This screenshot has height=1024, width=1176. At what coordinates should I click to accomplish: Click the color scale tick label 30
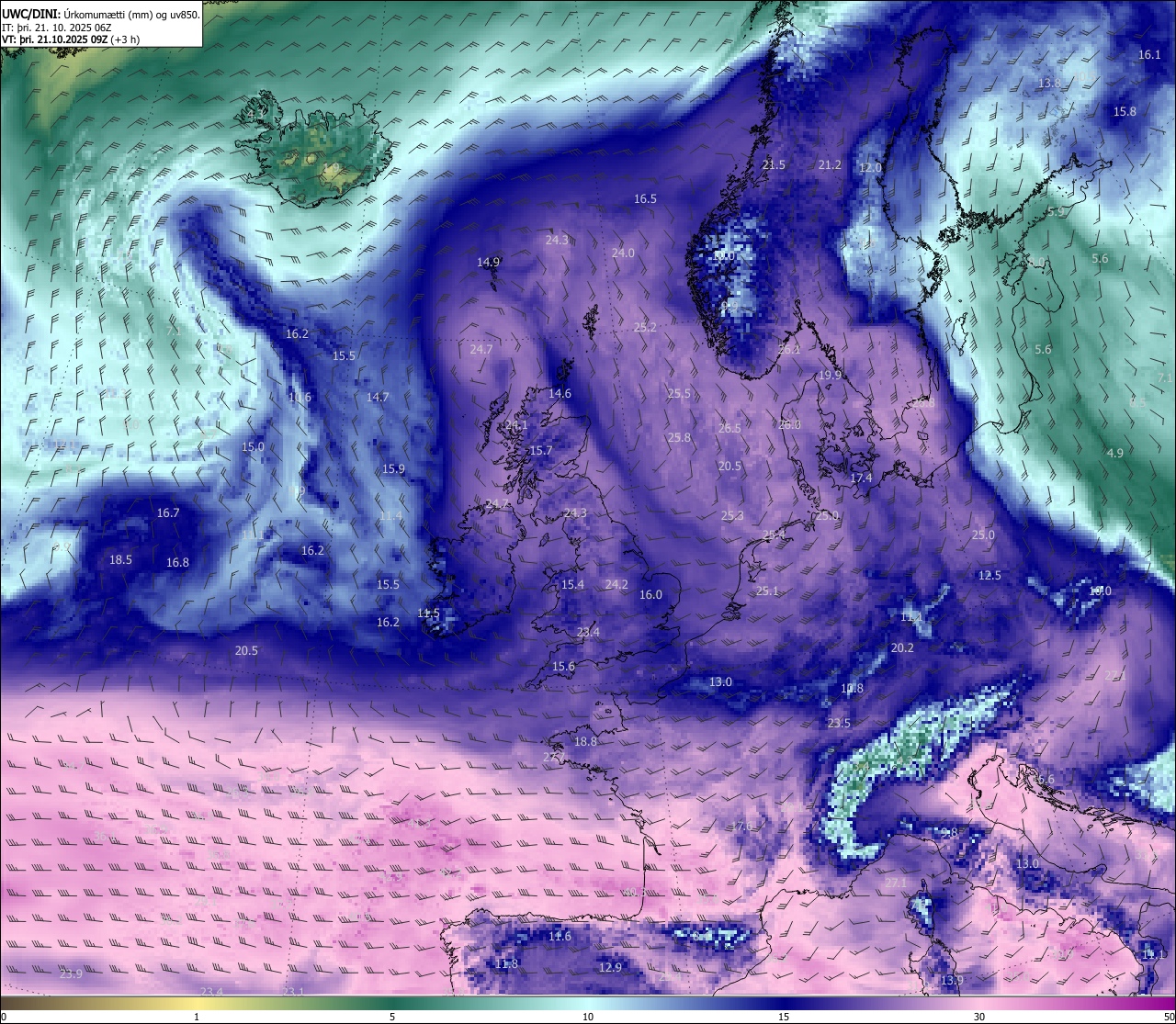click(979, 1017)
